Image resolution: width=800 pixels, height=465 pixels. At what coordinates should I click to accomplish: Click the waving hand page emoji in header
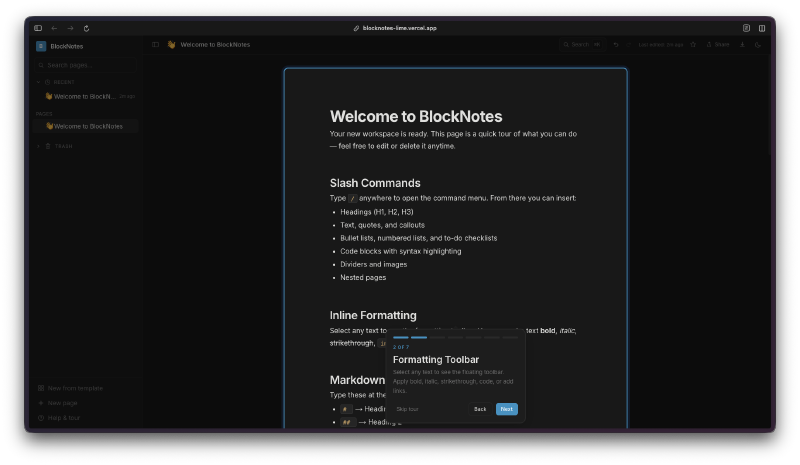171,44
